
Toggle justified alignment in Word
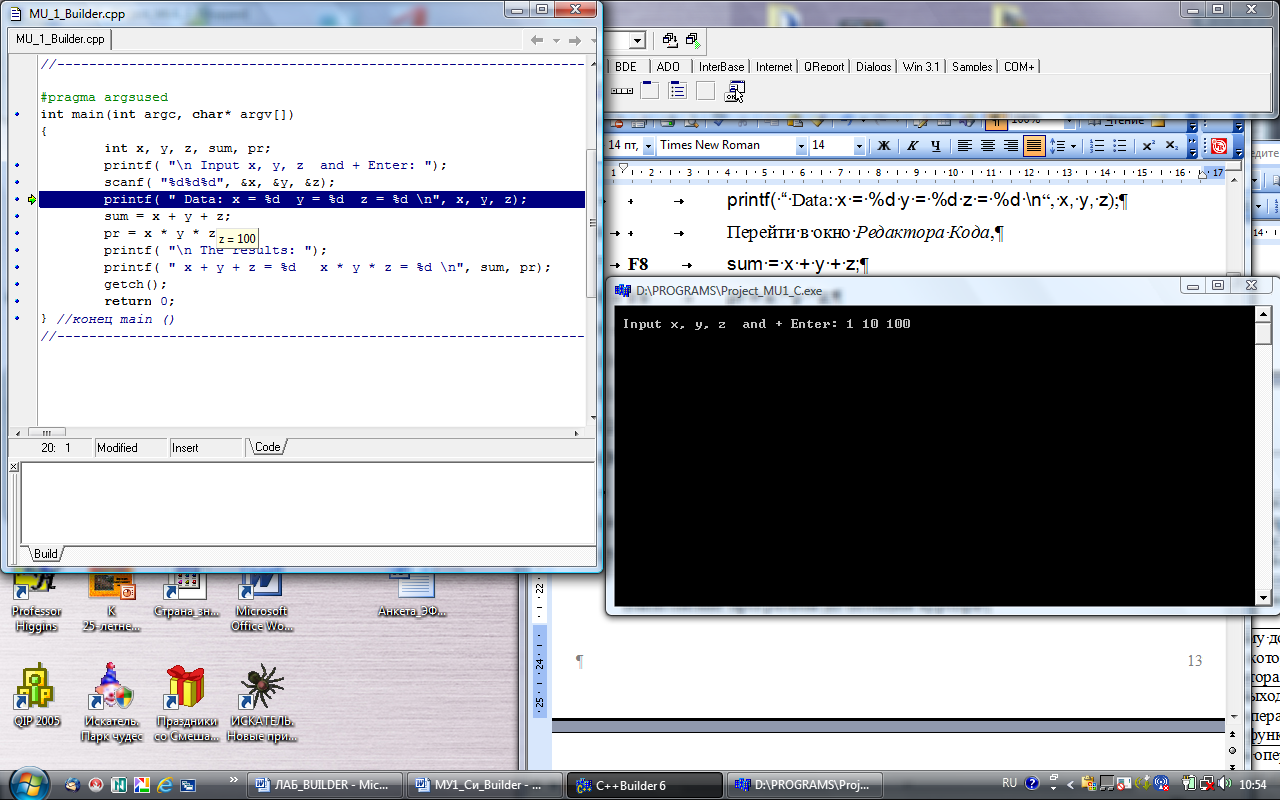[1034, 146]
